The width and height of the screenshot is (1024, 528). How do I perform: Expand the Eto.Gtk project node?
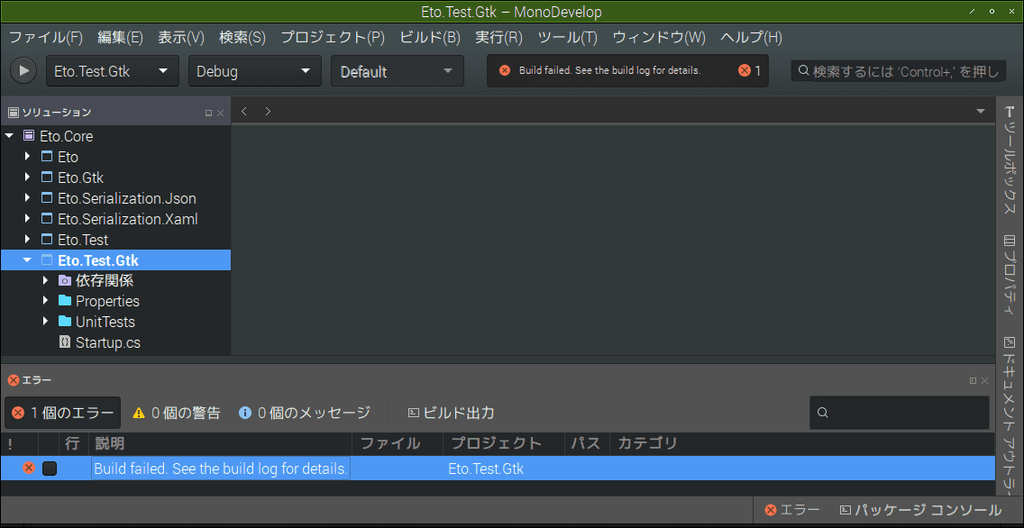coord(27,177)
